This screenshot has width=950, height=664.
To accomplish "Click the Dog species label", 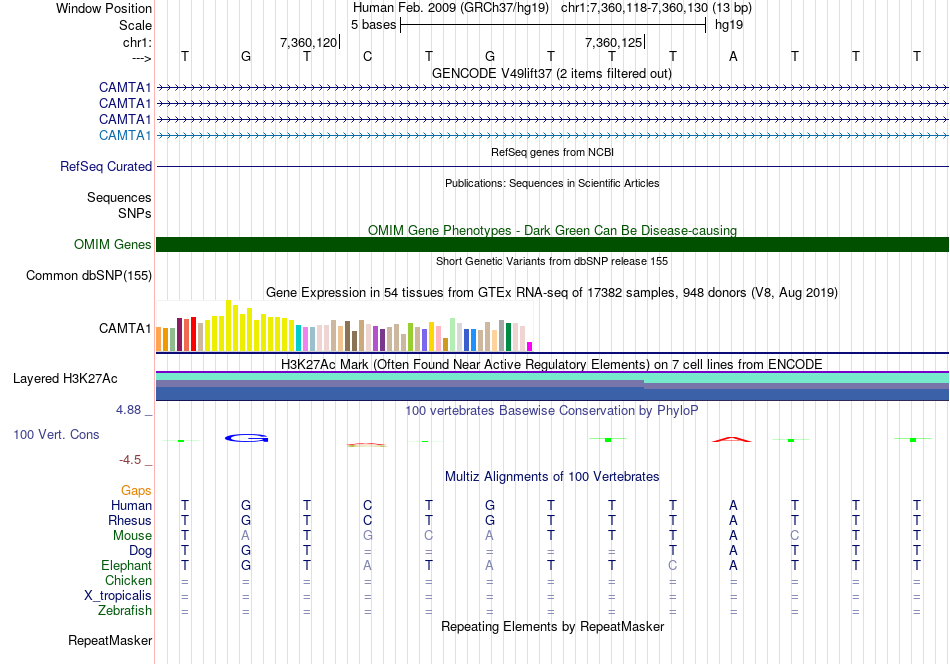I will (x=141, y=551).
